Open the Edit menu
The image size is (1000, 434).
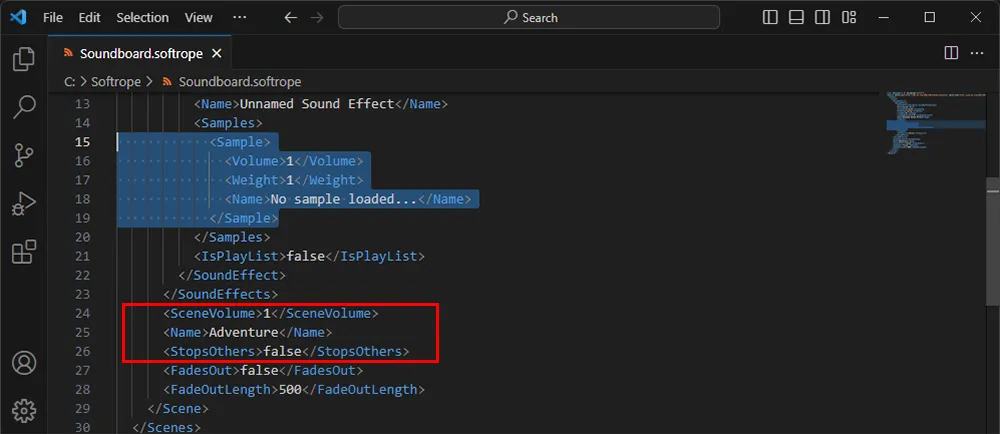click(x=89, y=18)
